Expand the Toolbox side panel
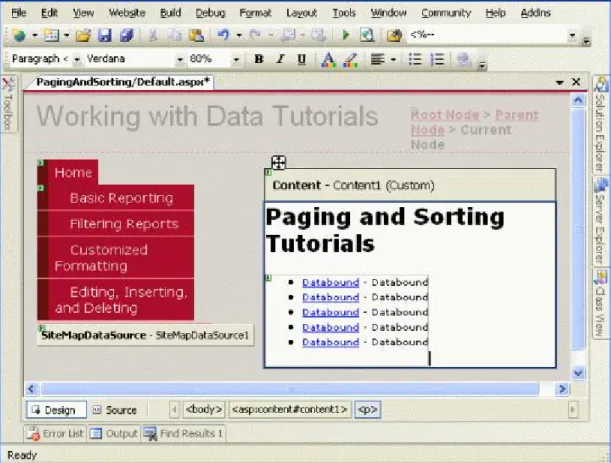This screenshot has height=463, width=611. tap(8, 104)
